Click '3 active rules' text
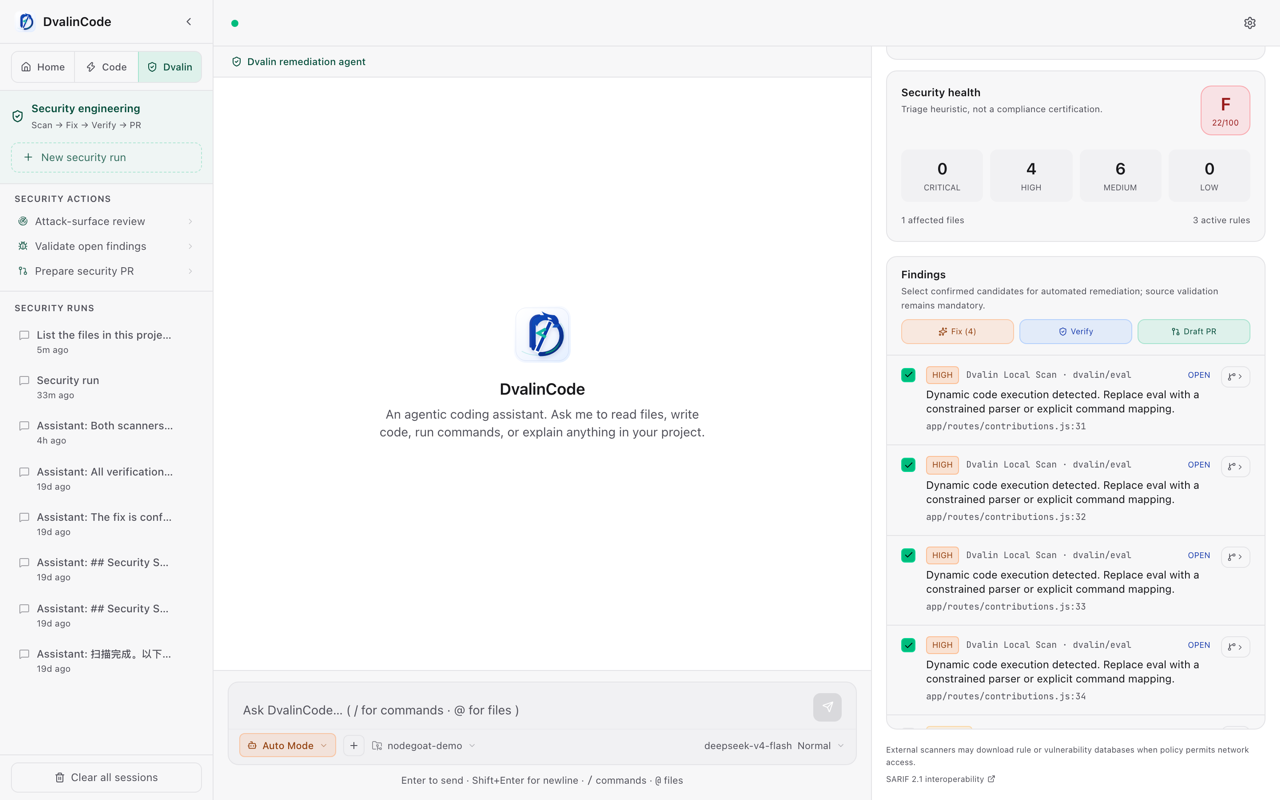 [1221, 220]
